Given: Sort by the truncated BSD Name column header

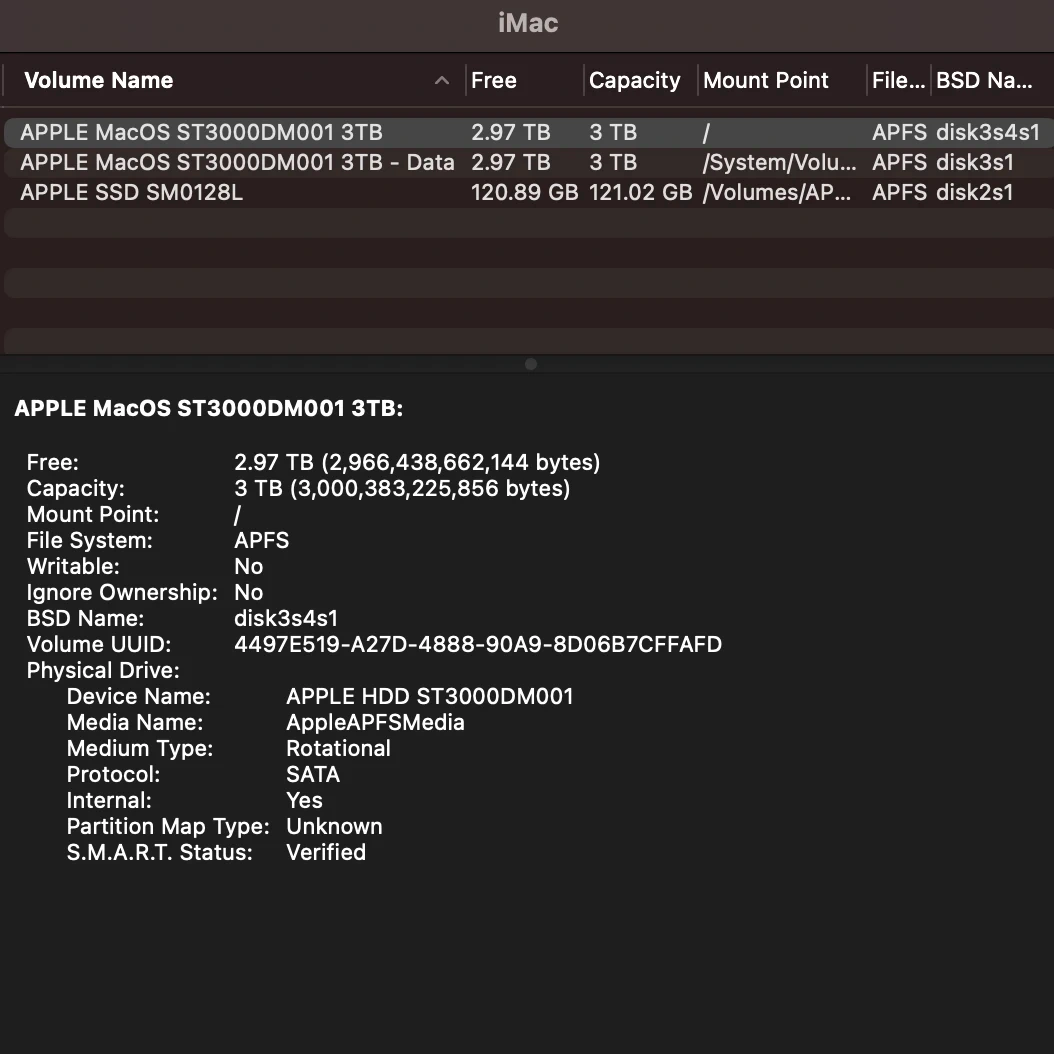Looking at the screenshot, I should tap(984, 81).
